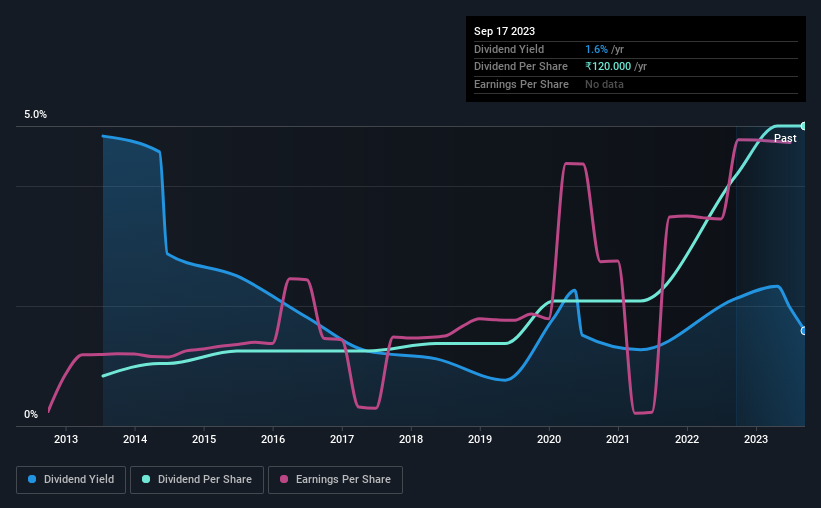Screen dimensions: 821x508
Task: Click the Sep 17 2023 tooltip date
Action: [x=504, y=31]
